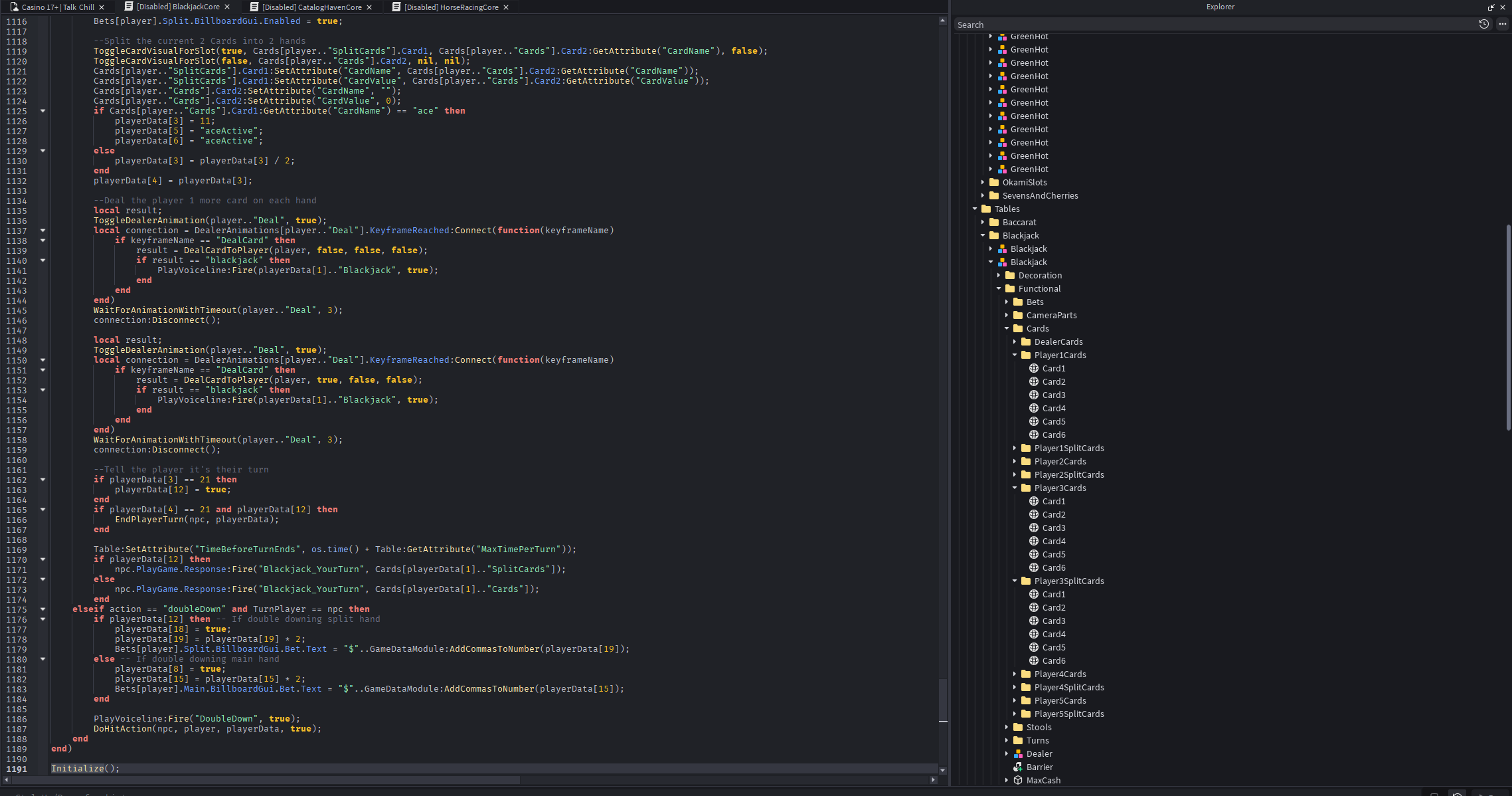Click the OkamiSlots folder icon

coord(994,182)
